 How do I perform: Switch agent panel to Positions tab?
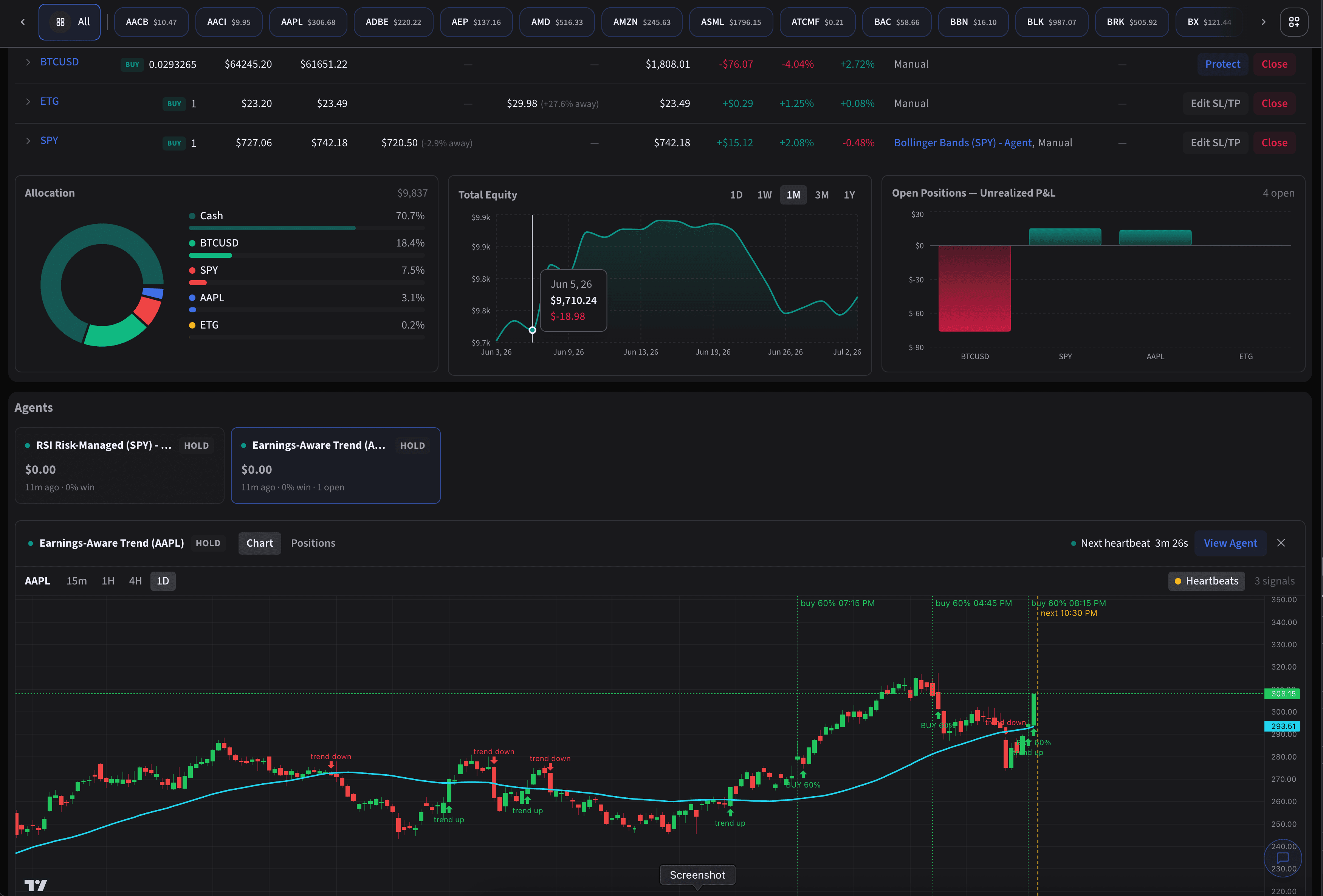(313, 543)
